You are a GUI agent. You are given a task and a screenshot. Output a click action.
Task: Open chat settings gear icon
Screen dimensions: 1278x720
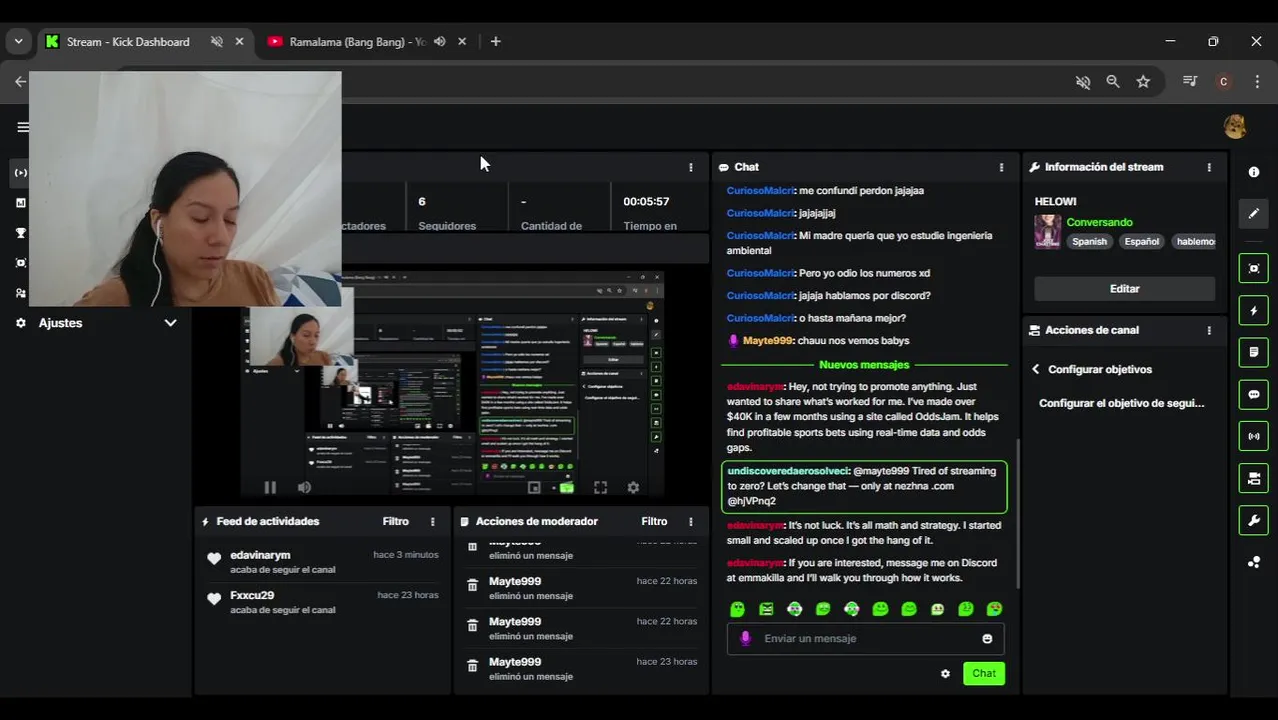(945, 673)
